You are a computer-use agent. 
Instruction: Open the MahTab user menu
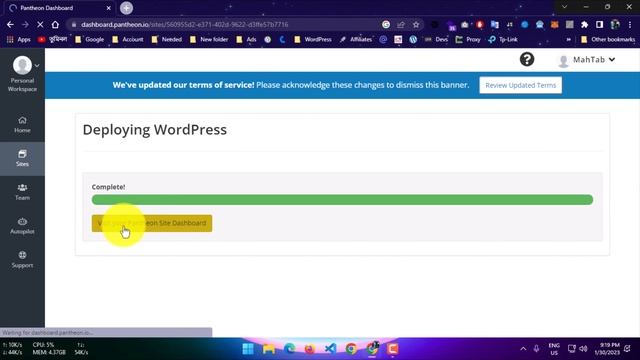[x=586, y=60]
